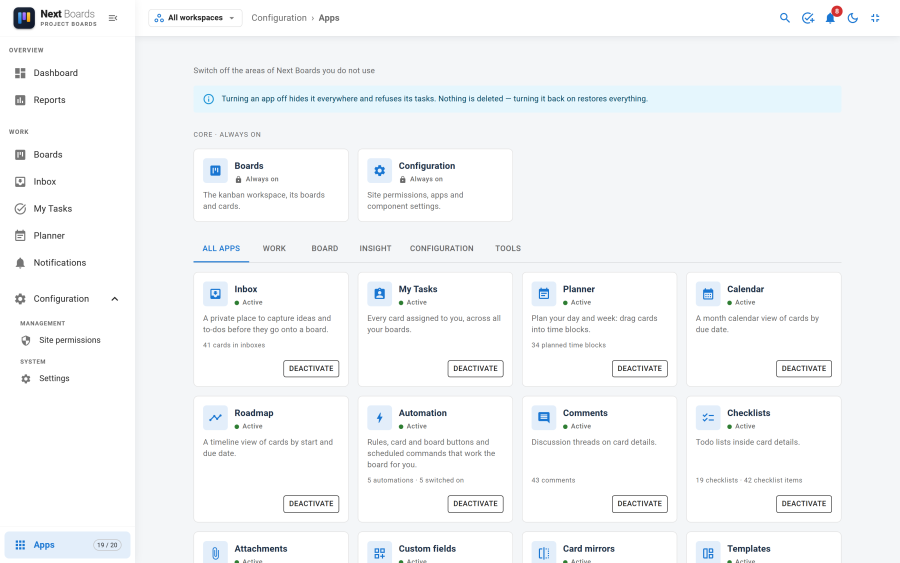
Task: Deactivate the My Tasks app
Action: tap(475, 368)
